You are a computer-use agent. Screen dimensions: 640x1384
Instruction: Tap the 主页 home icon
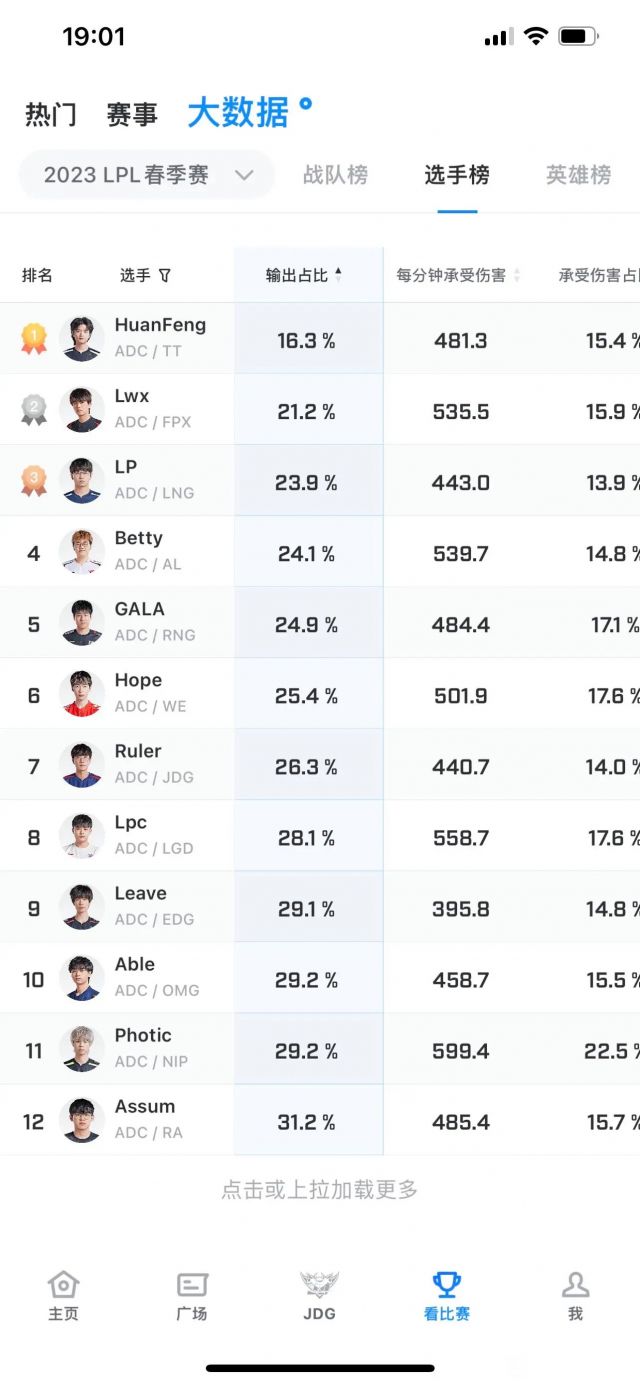point(63,1284)
